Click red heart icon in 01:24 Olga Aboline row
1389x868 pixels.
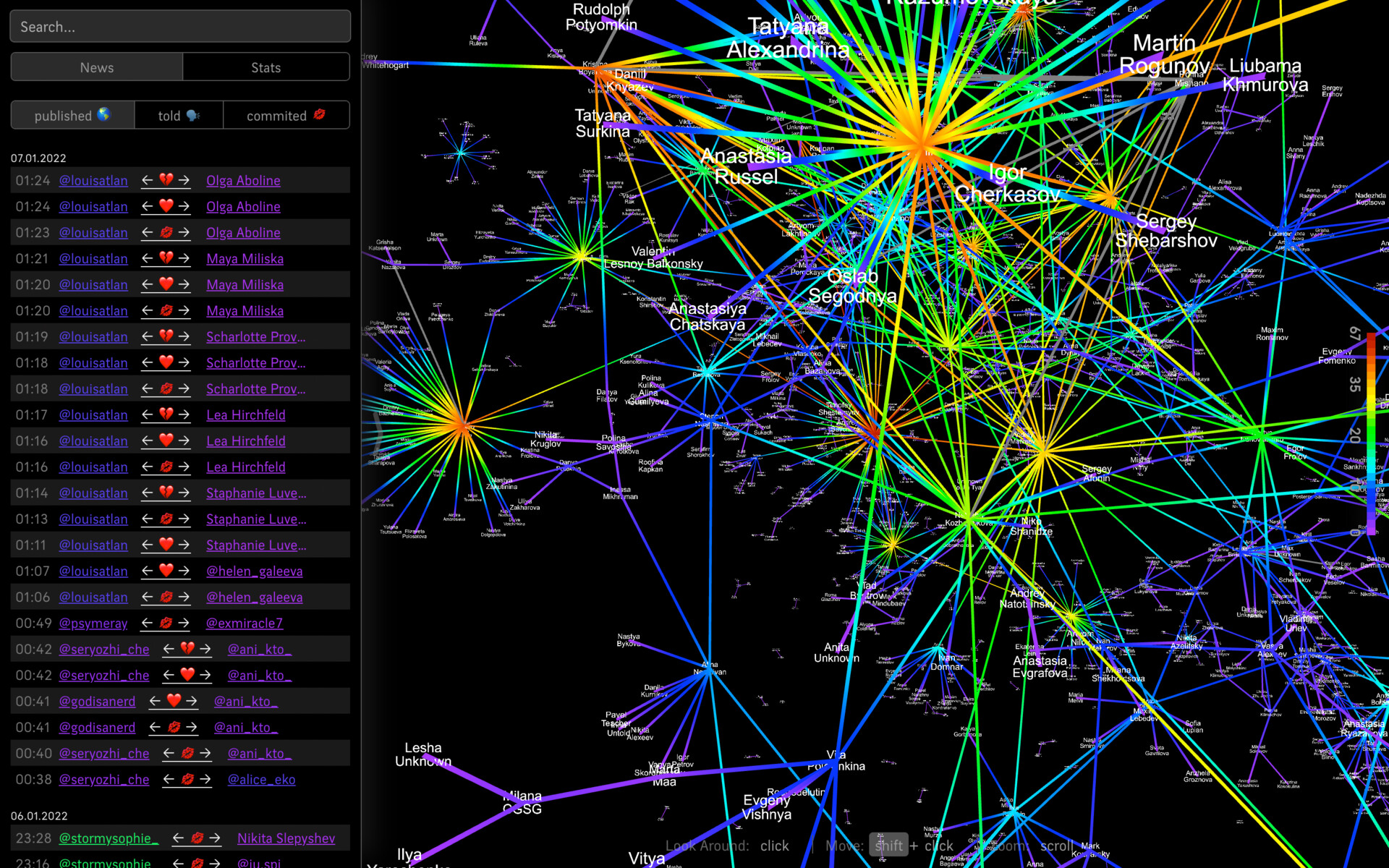coord(166,206)
